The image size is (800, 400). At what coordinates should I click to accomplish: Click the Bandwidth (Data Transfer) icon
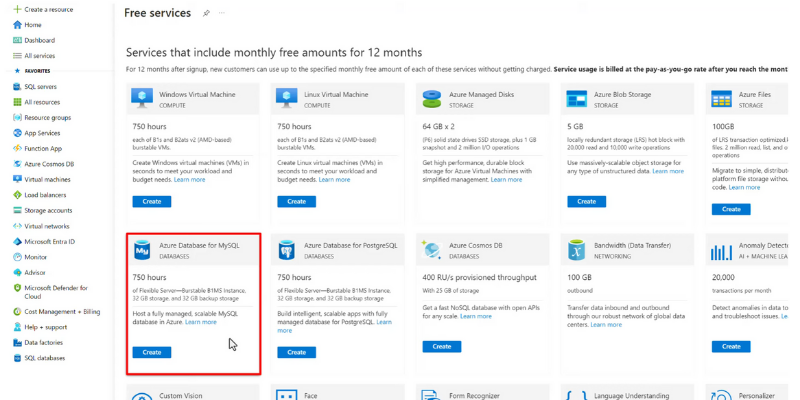[x=577, y=250]
